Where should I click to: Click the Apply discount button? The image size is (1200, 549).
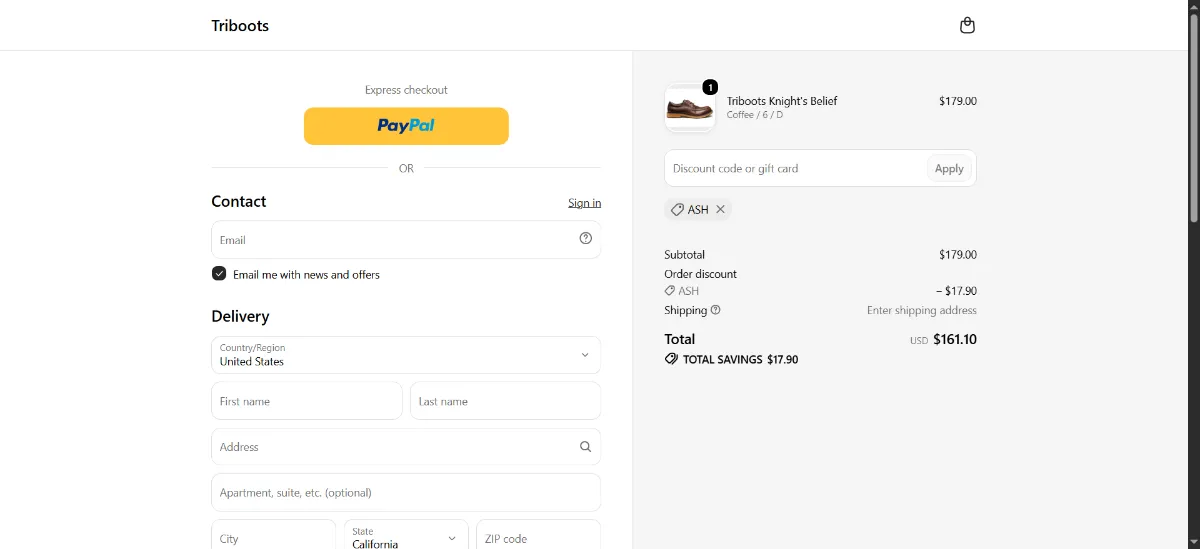[949, 168]
